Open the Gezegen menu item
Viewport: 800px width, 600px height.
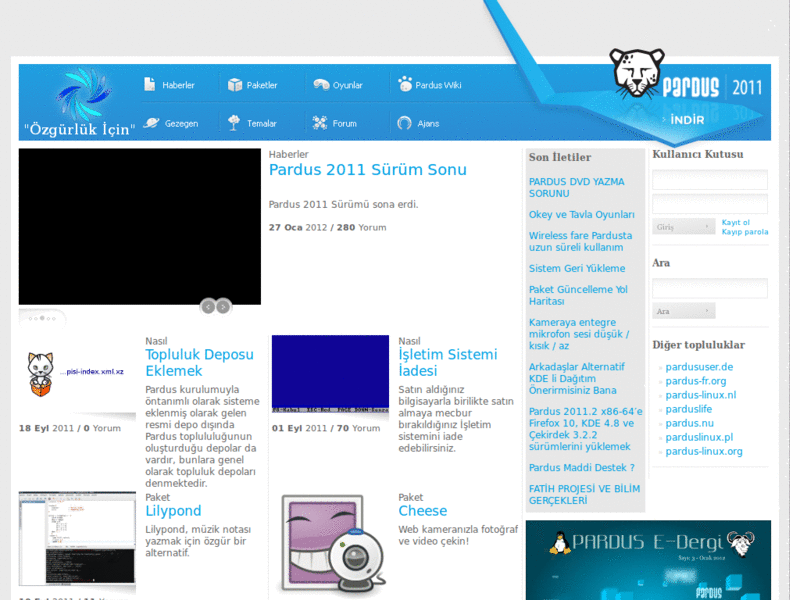pos(181,124)
